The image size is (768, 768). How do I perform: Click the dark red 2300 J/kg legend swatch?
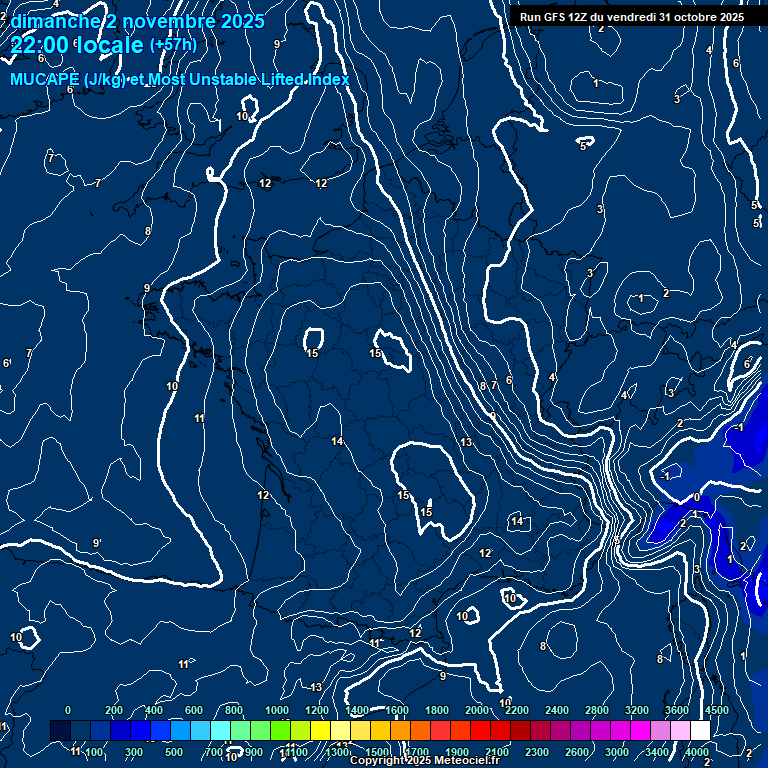[521, 730]
